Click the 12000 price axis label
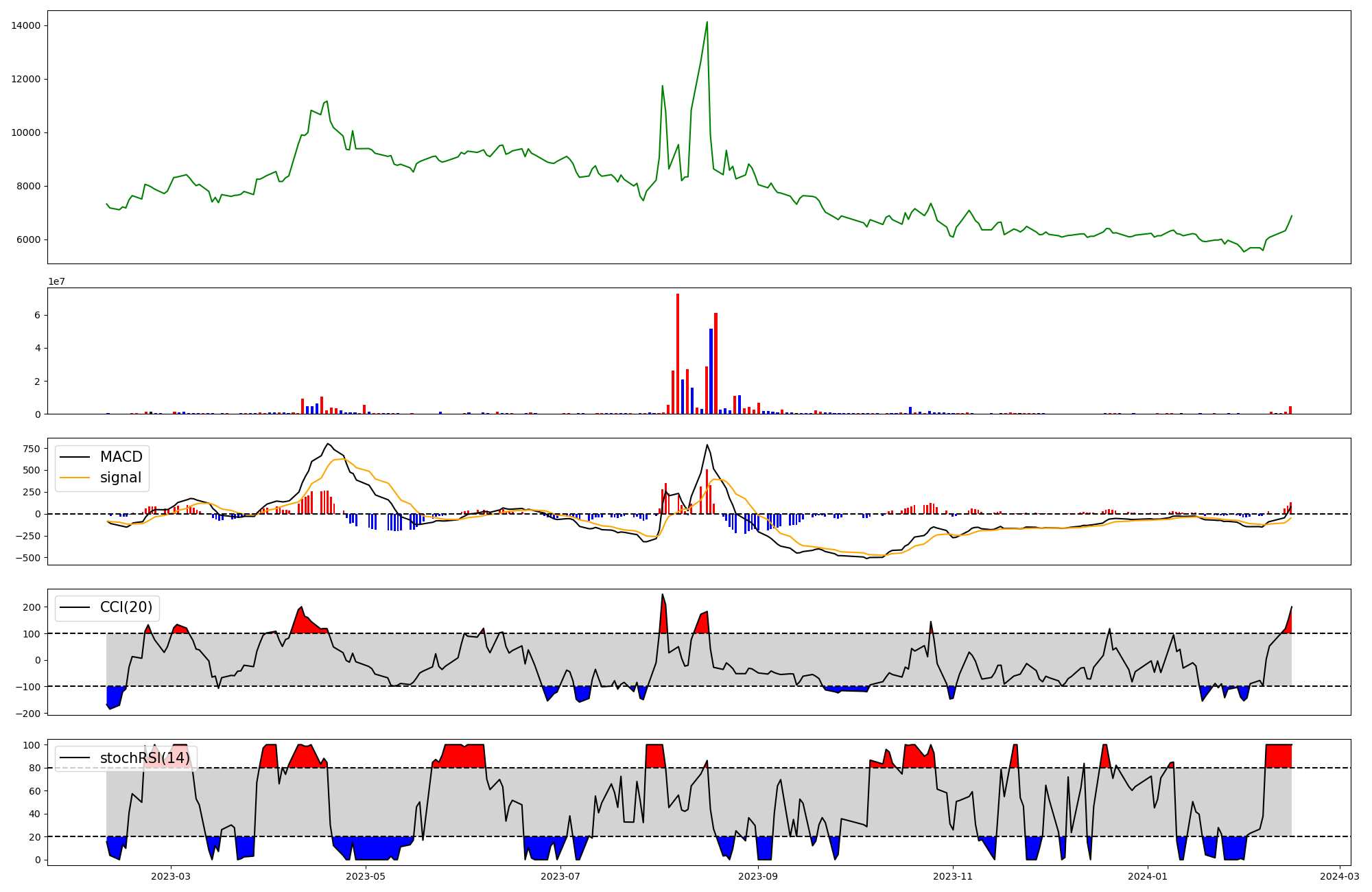 tap(26, 80)
